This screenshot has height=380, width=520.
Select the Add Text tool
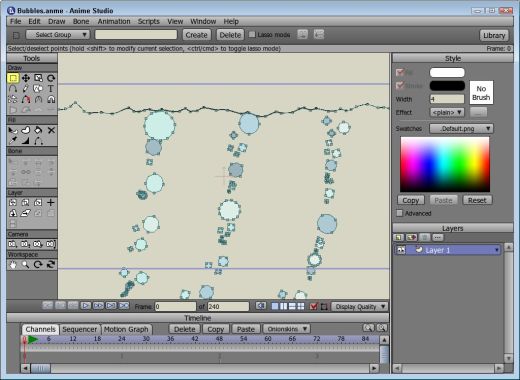[51, 89]
